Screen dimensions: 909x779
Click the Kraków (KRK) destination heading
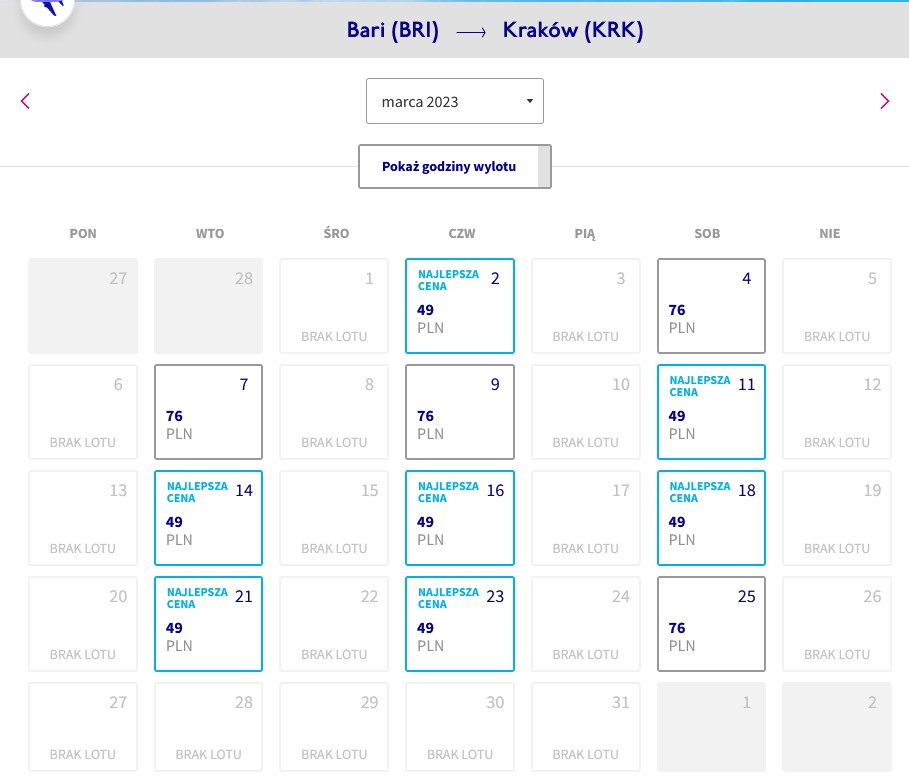(573, 30)
